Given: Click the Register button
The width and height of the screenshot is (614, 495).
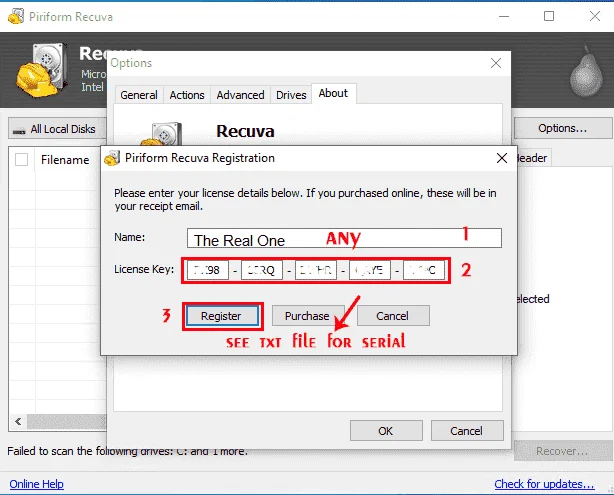Looking at the screenshot, I should [222, 316].
